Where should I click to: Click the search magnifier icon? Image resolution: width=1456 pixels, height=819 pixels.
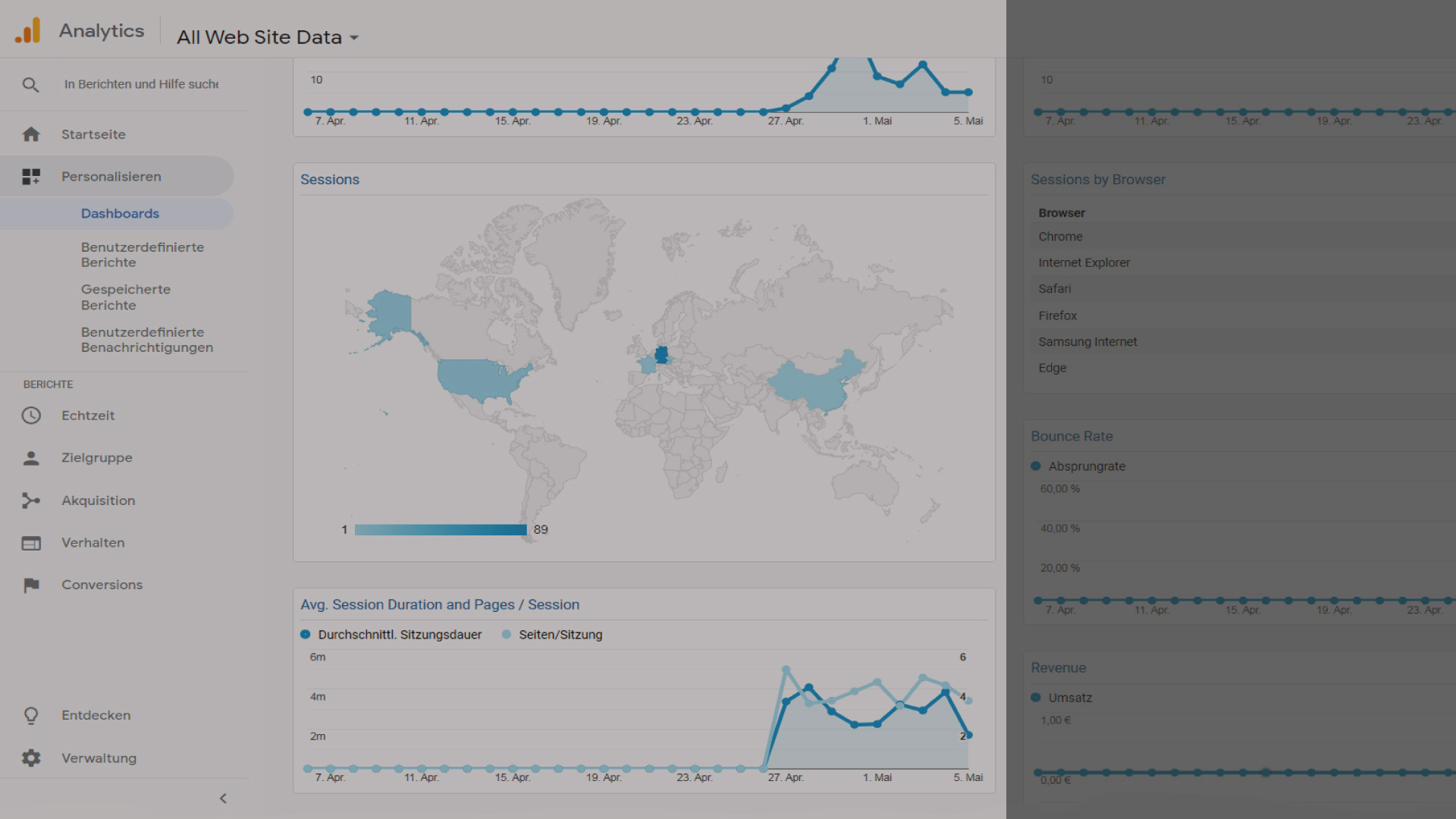(30, 85)
